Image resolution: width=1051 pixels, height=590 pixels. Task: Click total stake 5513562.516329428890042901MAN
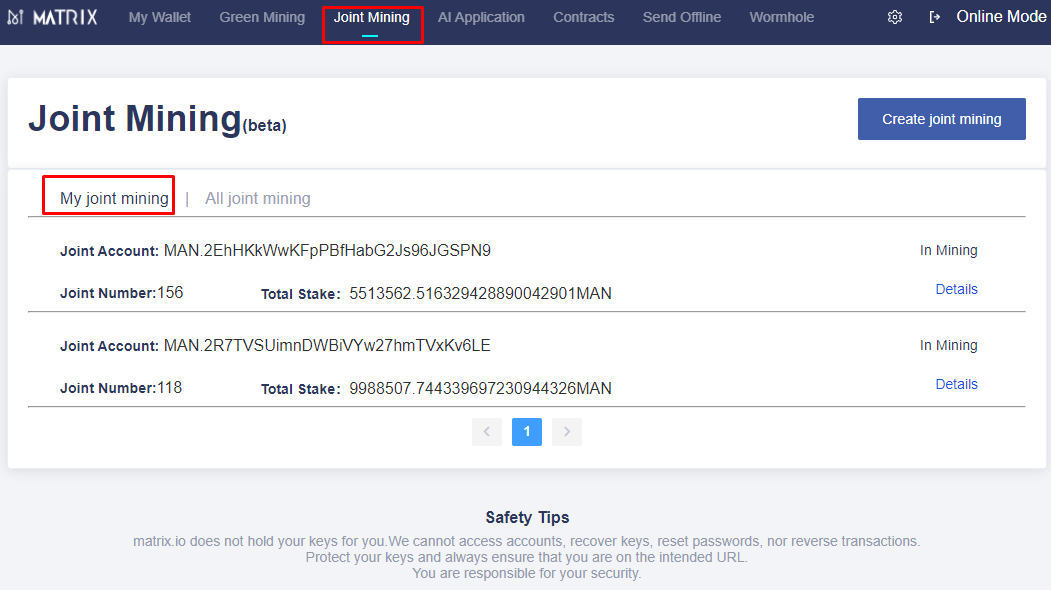click(x=480, y=294)
